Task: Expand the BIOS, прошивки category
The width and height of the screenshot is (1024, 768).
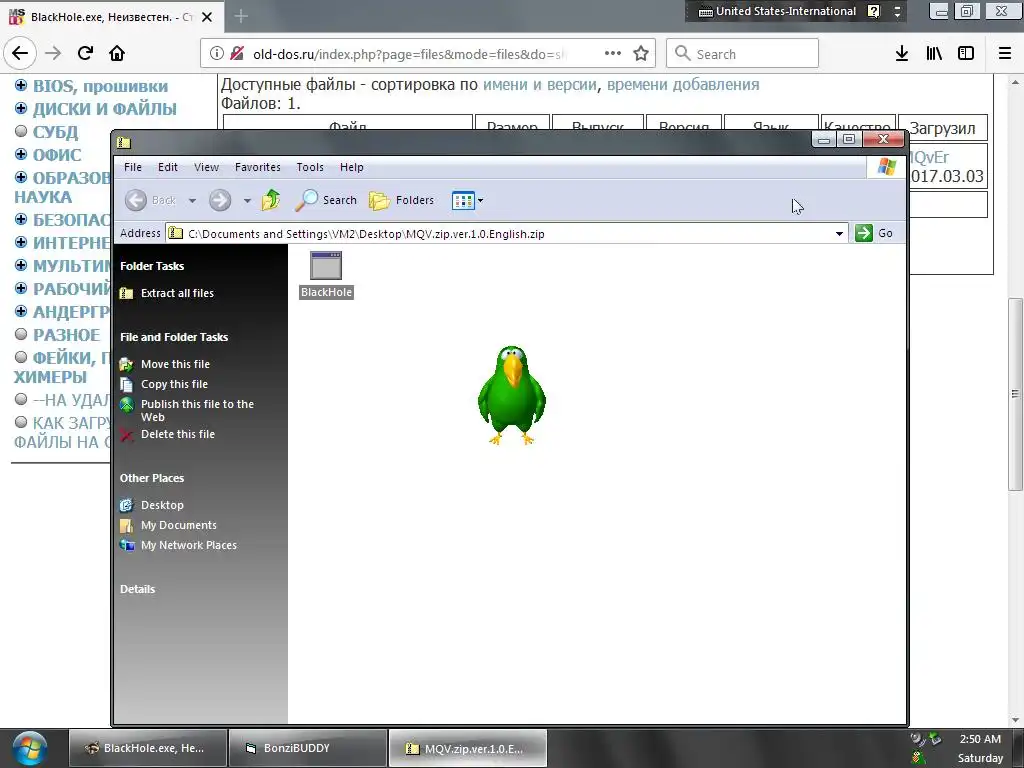Action: [21, 85]
